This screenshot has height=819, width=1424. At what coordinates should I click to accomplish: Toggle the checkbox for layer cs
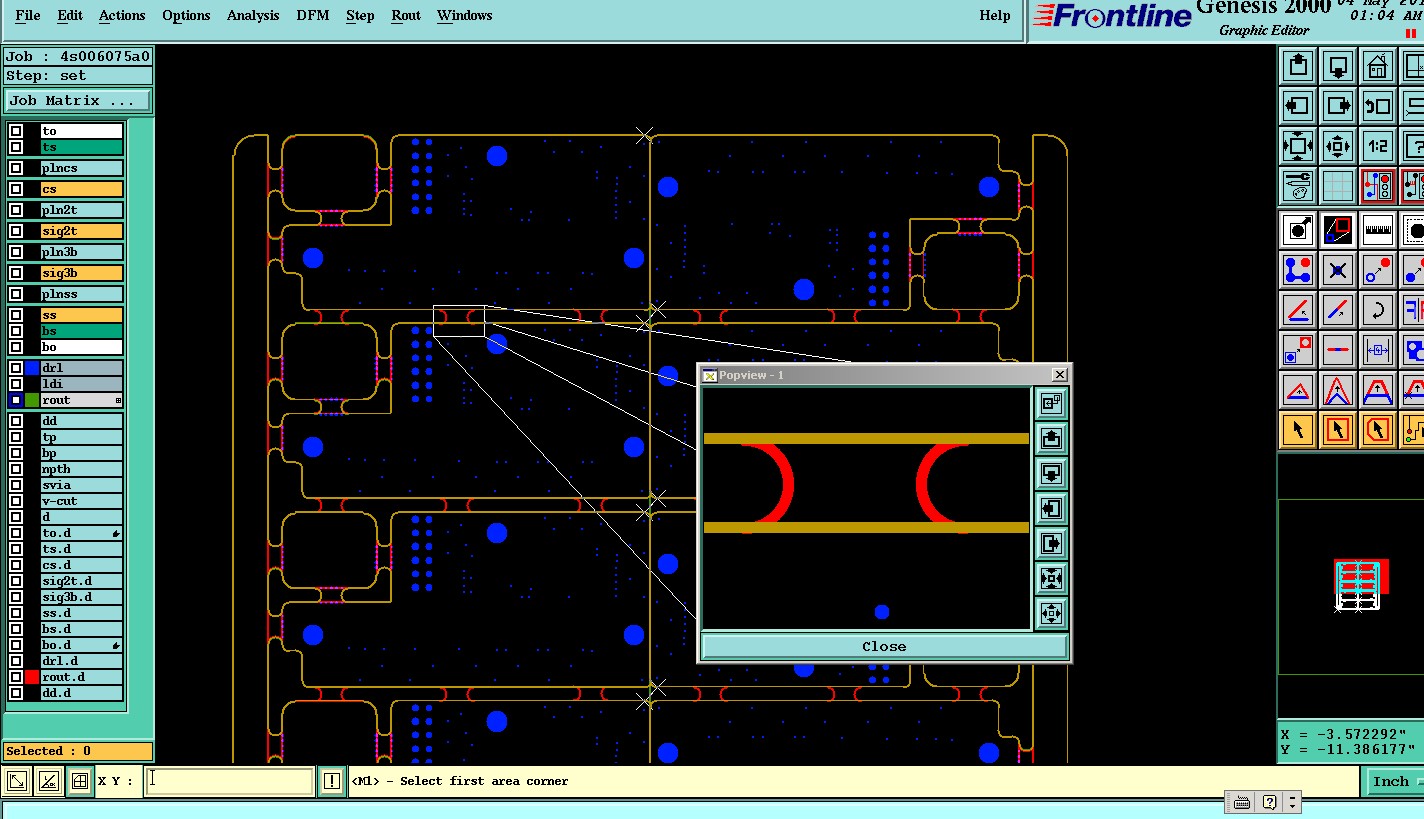(x=16, y=189)
